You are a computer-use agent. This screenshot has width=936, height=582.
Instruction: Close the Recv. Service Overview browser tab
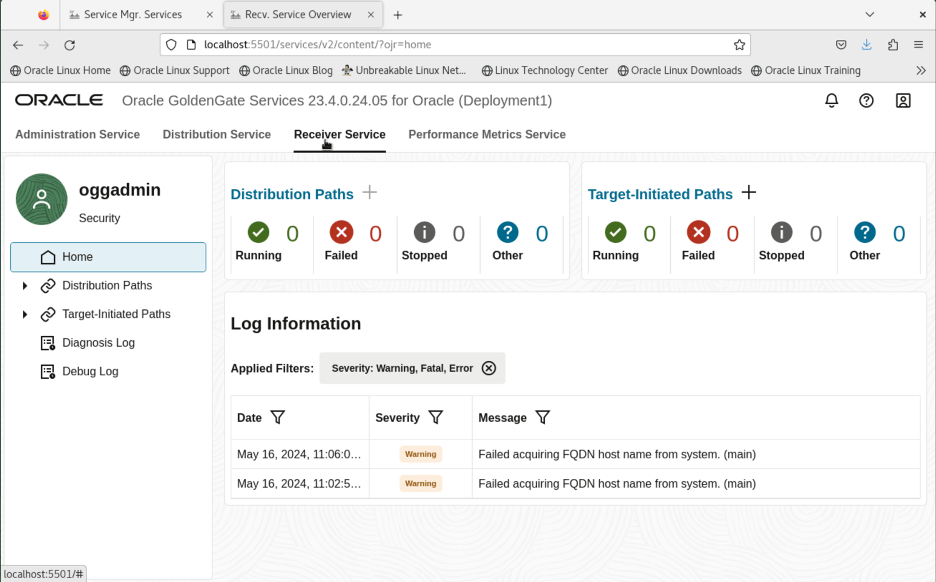[x=371, y=15]
